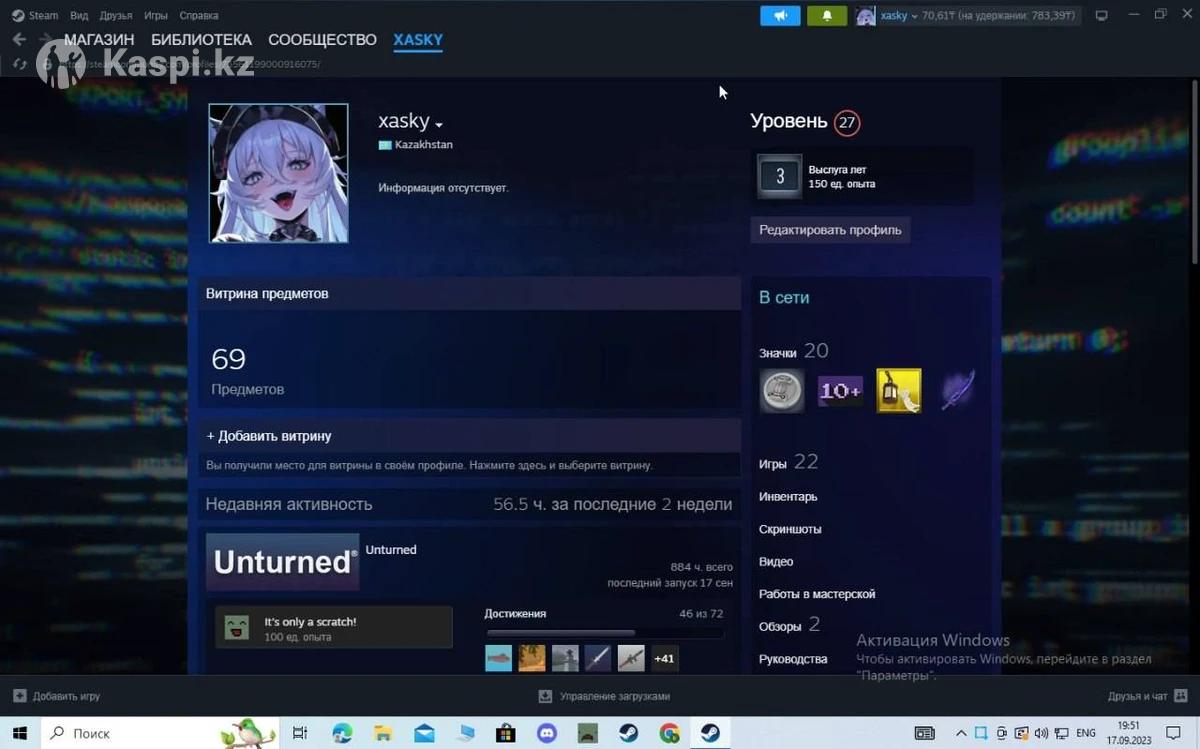Click the fish achievement icon

(498, 658)
